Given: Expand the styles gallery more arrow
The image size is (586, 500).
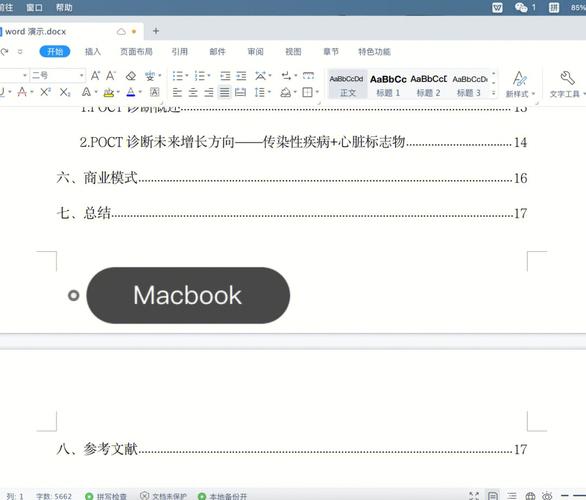Looking at the screenshot, I should click(494, 93).
